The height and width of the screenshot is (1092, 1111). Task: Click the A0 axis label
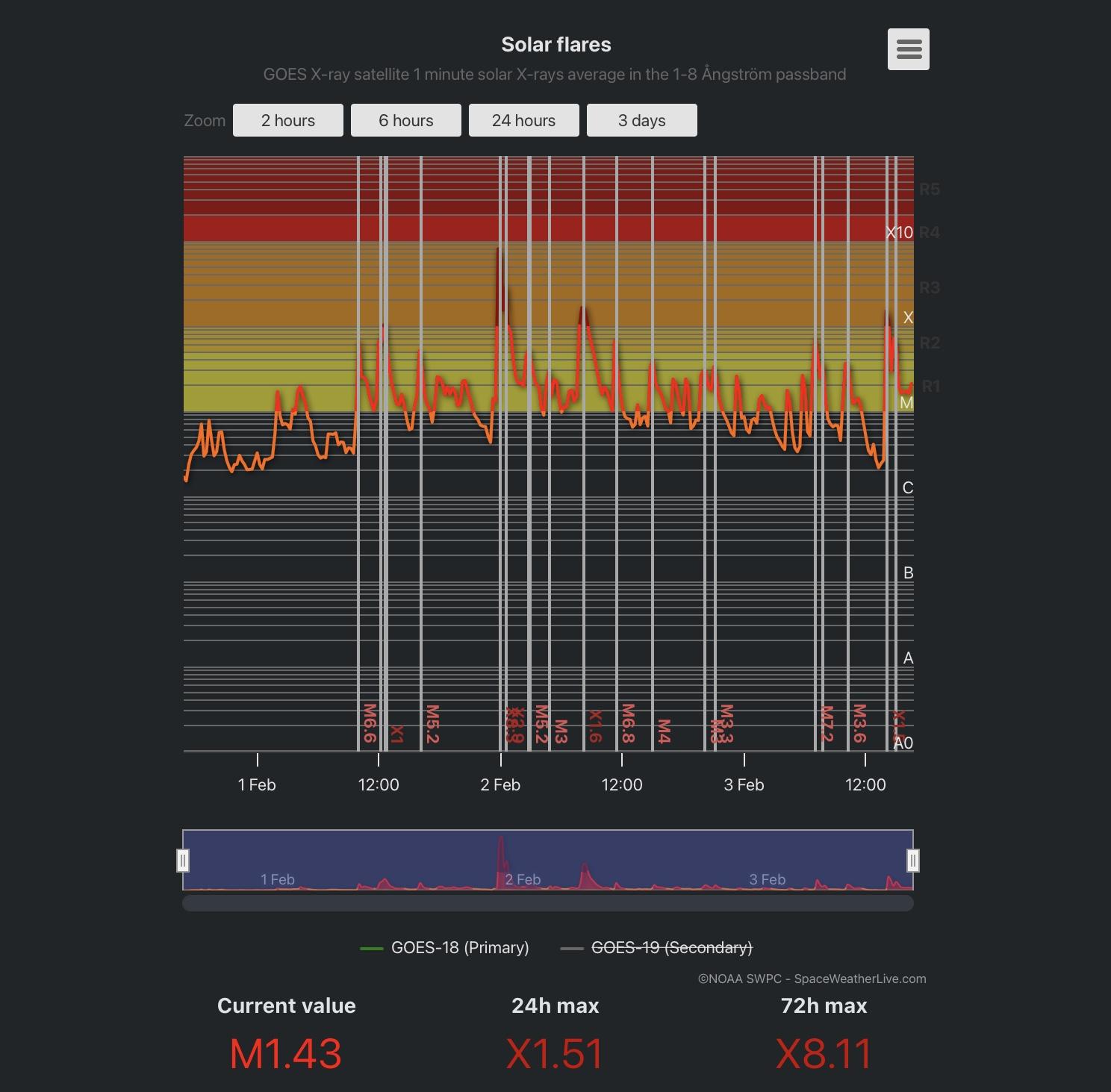(x=903, y=743)
